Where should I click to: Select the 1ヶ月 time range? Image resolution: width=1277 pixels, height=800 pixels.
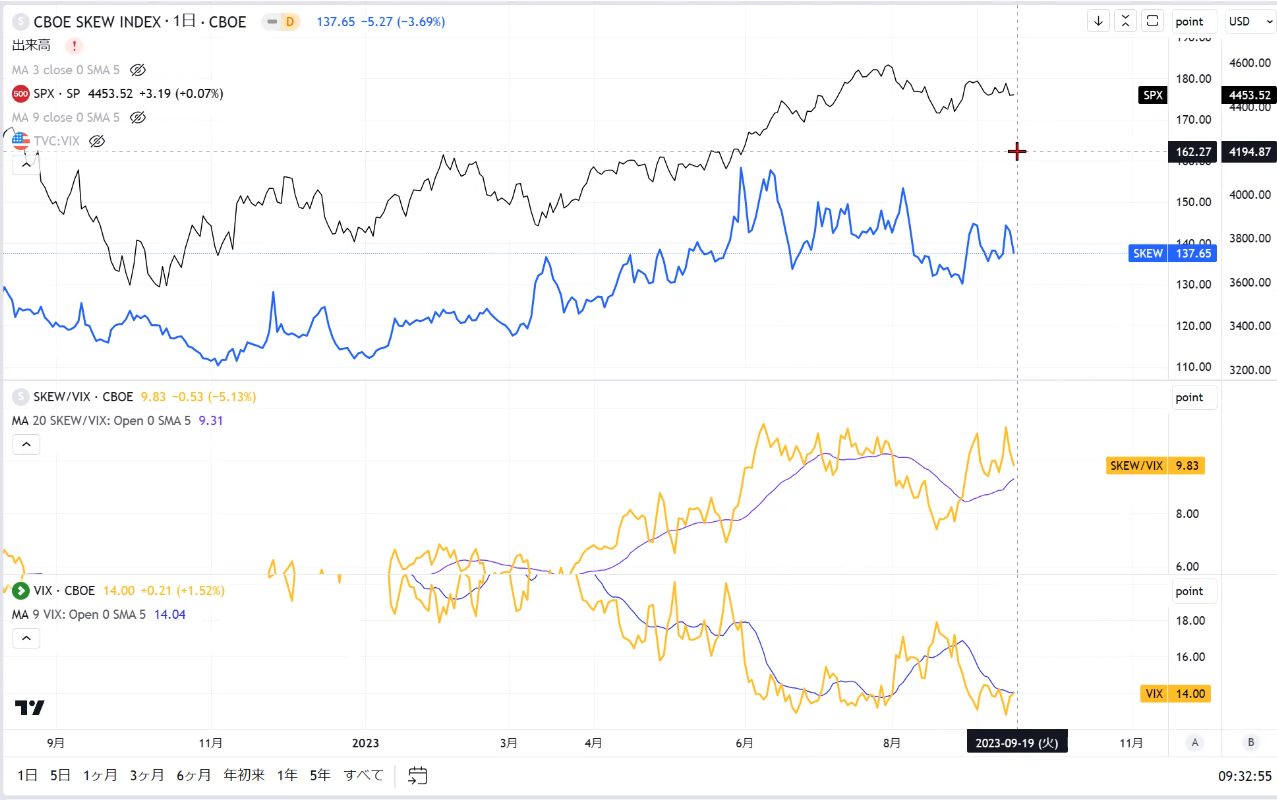[100, 775]
